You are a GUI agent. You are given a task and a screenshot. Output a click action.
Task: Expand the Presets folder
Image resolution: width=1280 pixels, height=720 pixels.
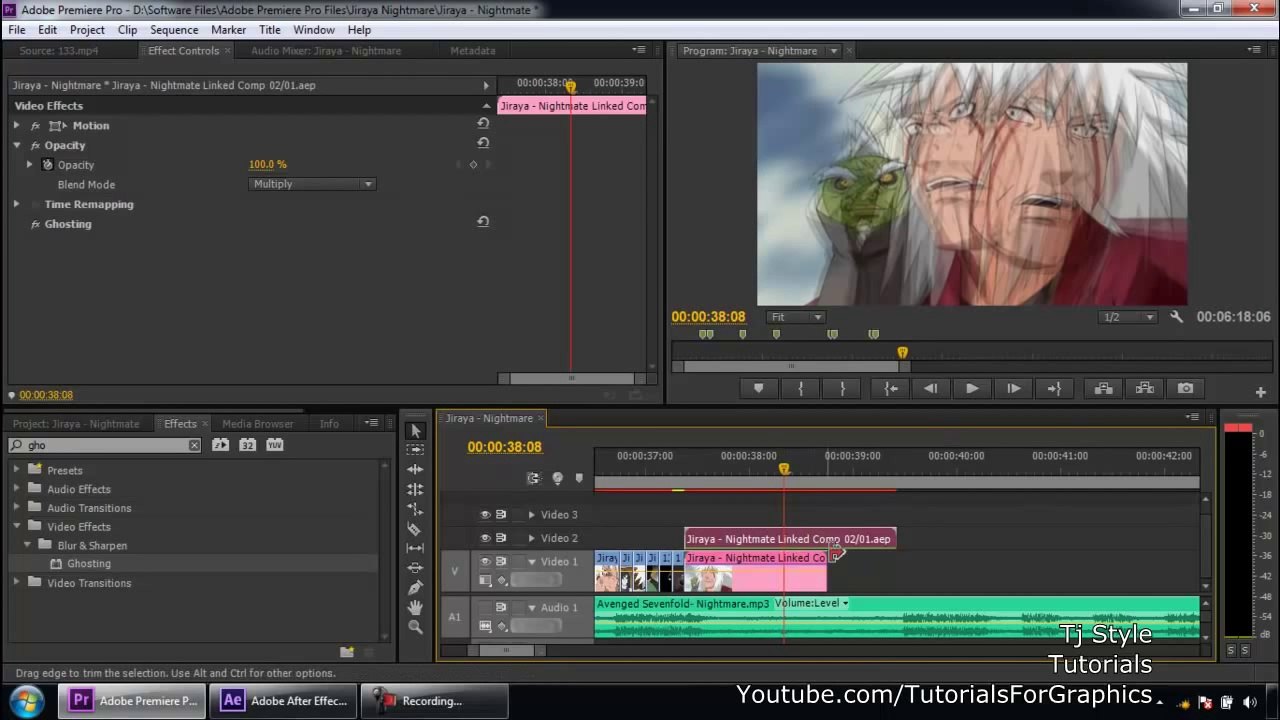16,470
